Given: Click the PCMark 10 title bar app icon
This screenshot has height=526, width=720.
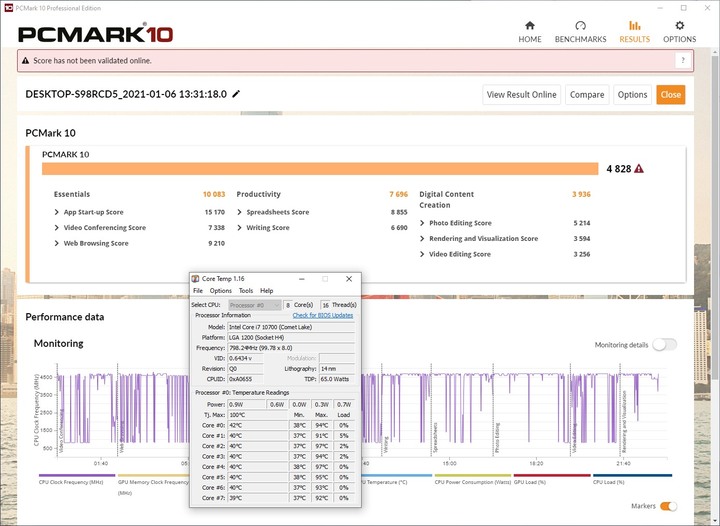Looking at the screenshot, I should (8, 8).
